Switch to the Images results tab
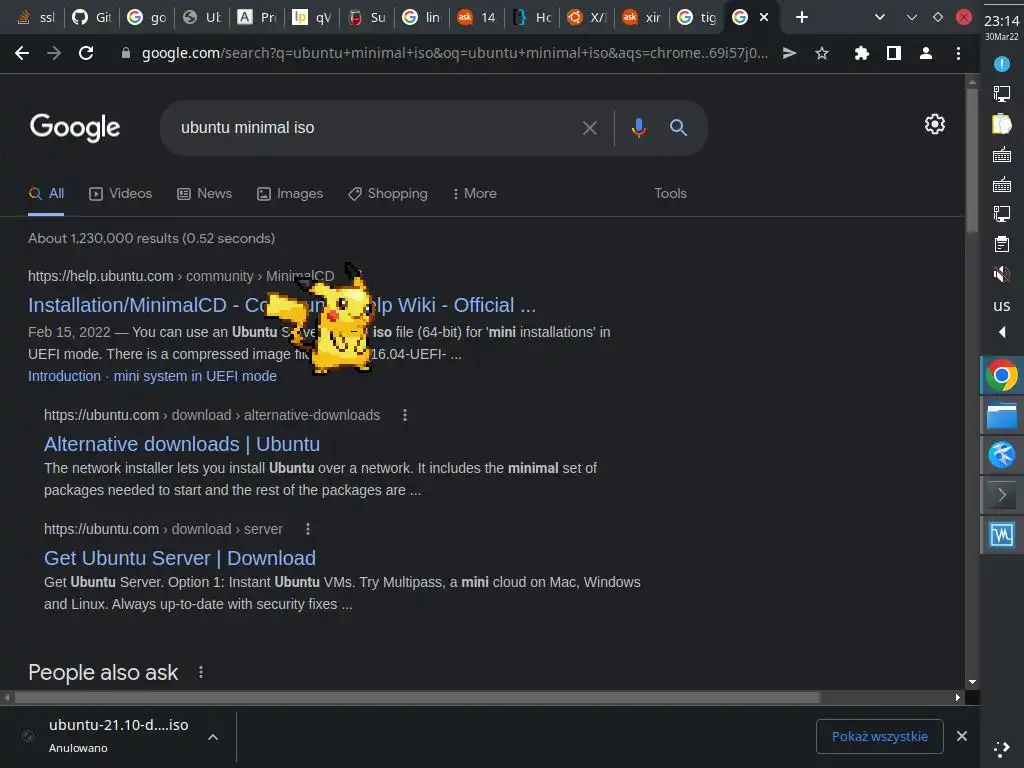The image size is (1024, 768). coord(290,193)
